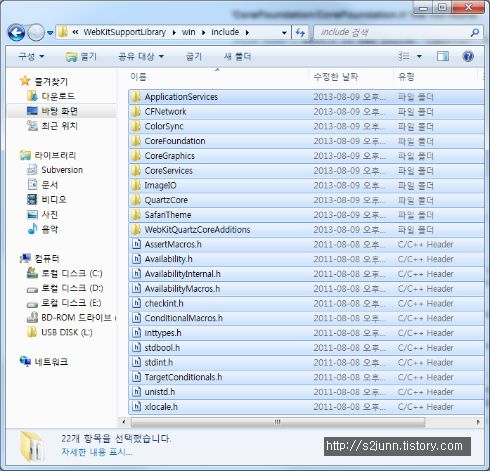Open the address bar history dropdown

[284, 33]
